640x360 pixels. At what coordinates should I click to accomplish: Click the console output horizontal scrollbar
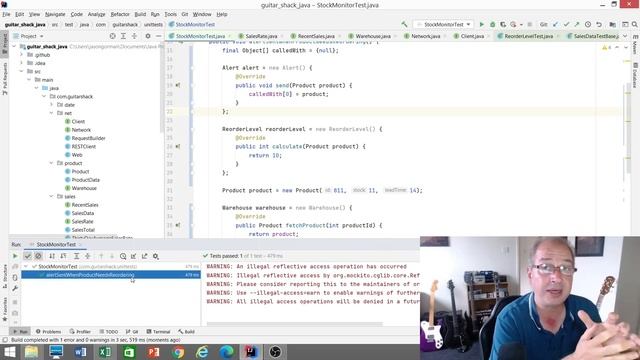coord(295,324)
